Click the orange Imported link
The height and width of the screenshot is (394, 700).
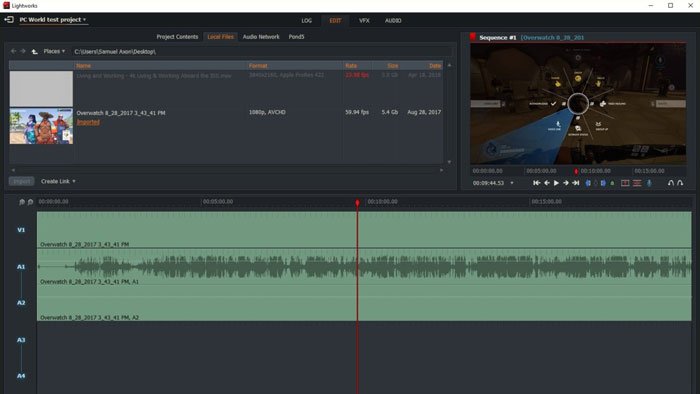pos(88,122)
